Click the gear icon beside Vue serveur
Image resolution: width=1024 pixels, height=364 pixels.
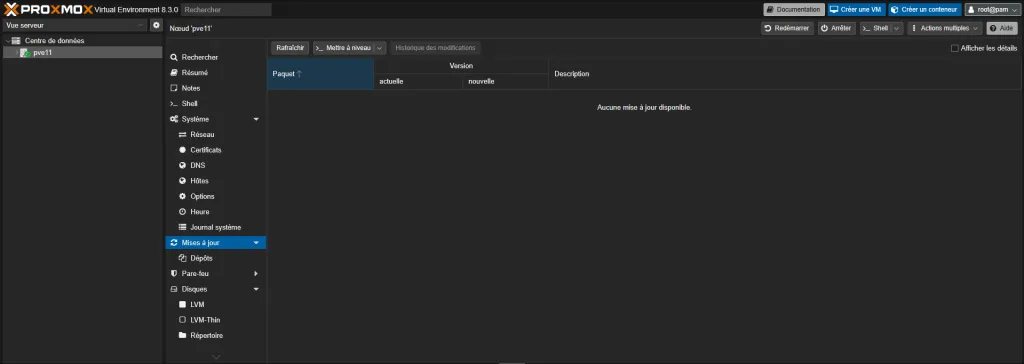[x=156, y=25]
